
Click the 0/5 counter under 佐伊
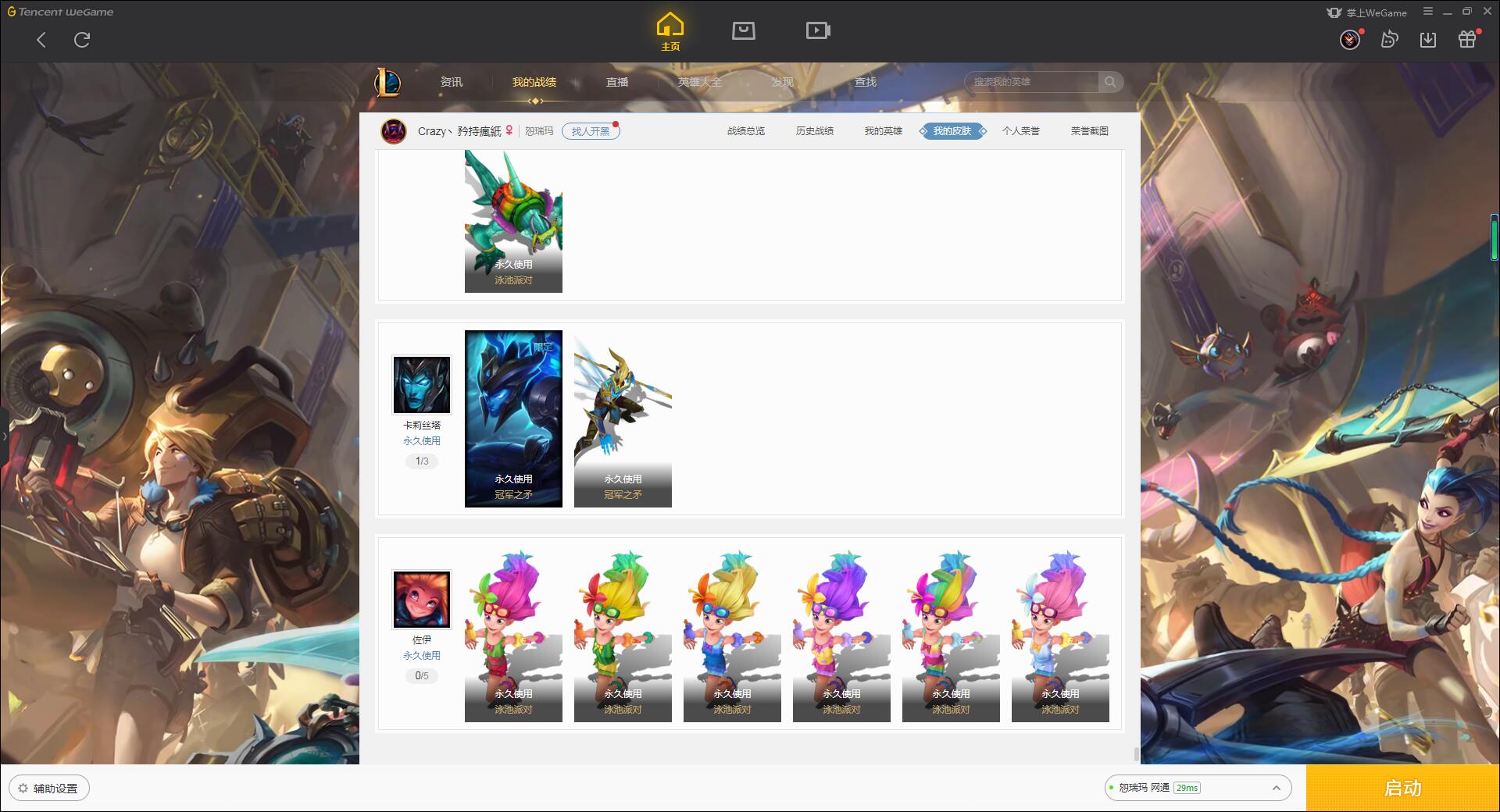tap(422, 676)
